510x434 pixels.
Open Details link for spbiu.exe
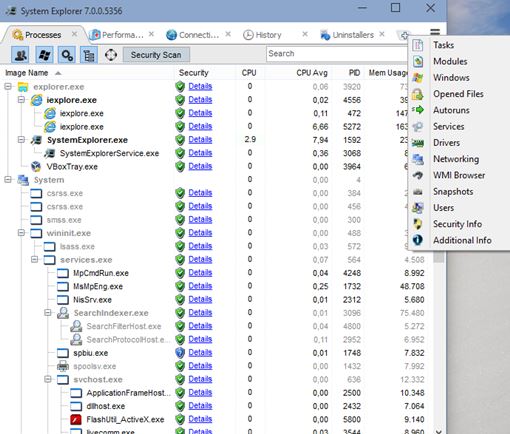200,353
